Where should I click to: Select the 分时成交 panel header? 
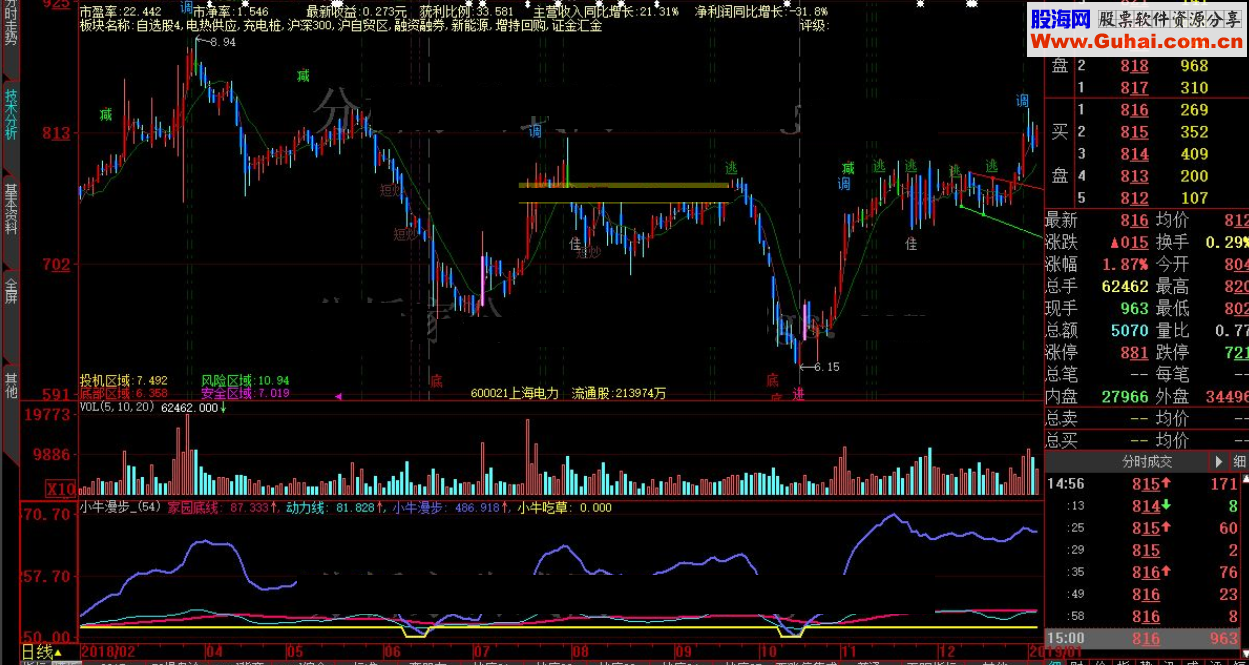coord(1146,462)
